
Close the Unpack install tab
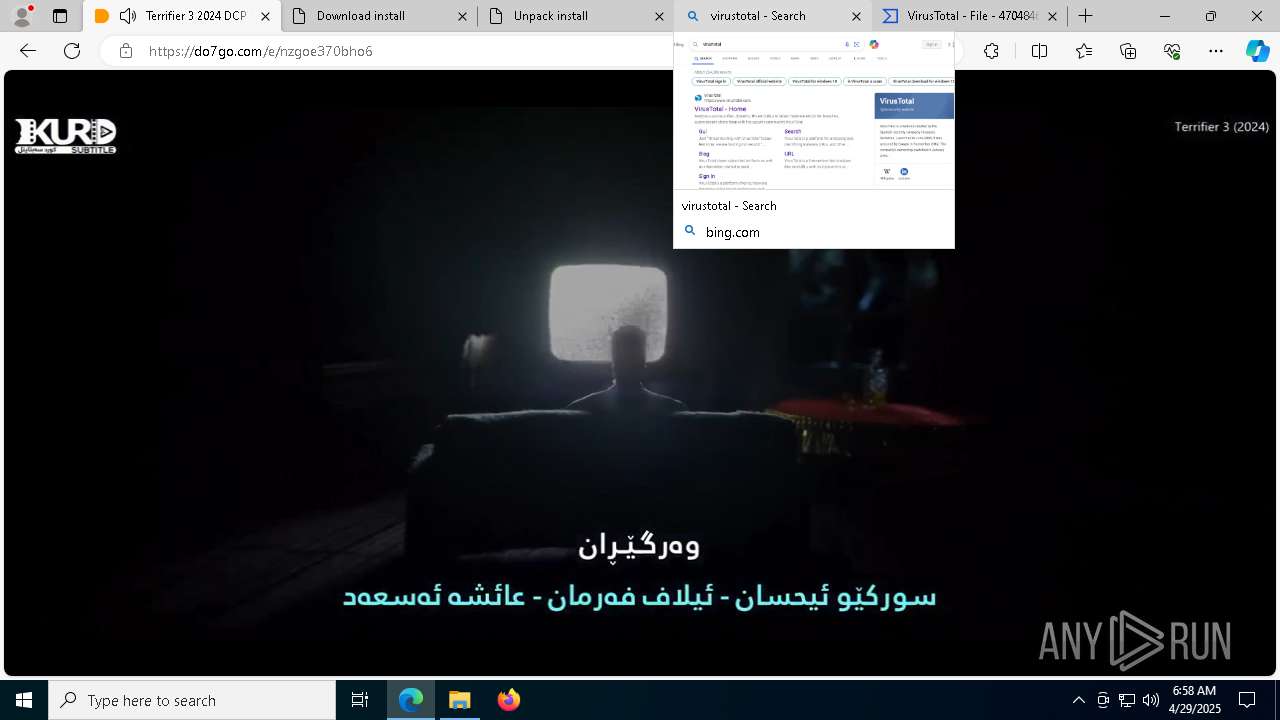coord(659,16)
